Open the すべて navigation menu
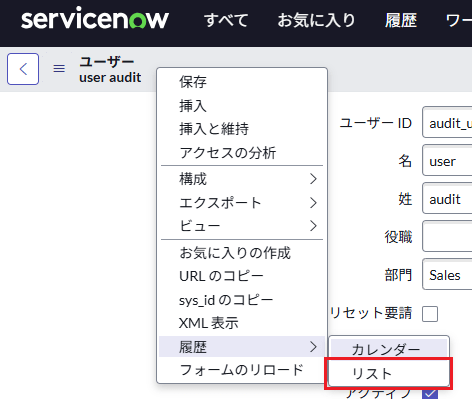The width and height of the screenshot is (472, 399). pos(226,20)
